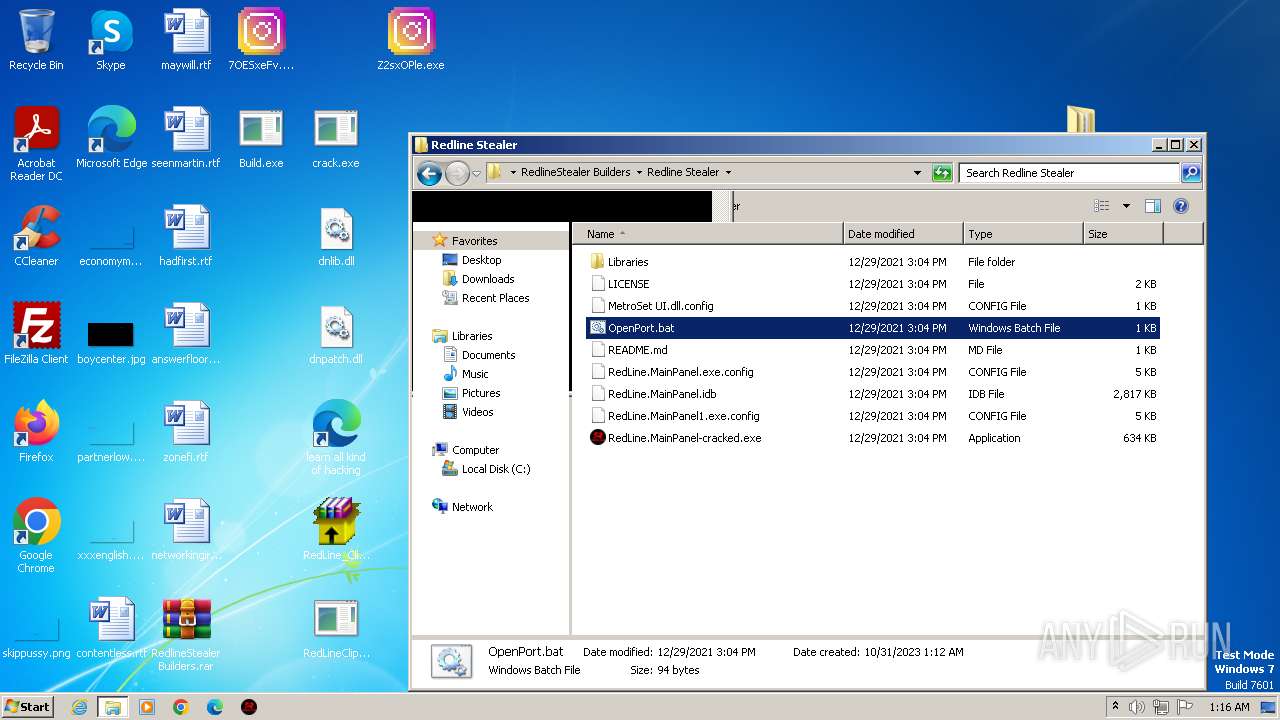Select the 7OESxeFv exe desktop icon
This screenshot has height=720, width=1280.
261,40
